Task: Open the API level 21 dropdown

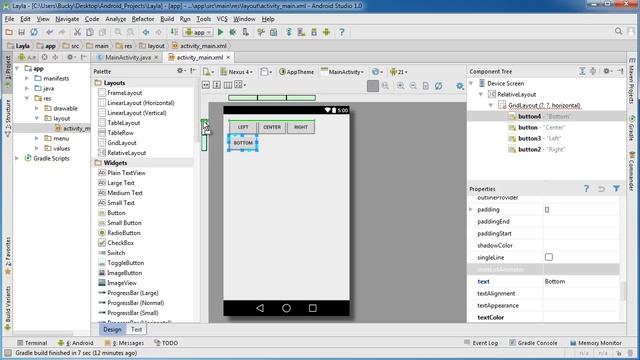Action: coord(399,72)
